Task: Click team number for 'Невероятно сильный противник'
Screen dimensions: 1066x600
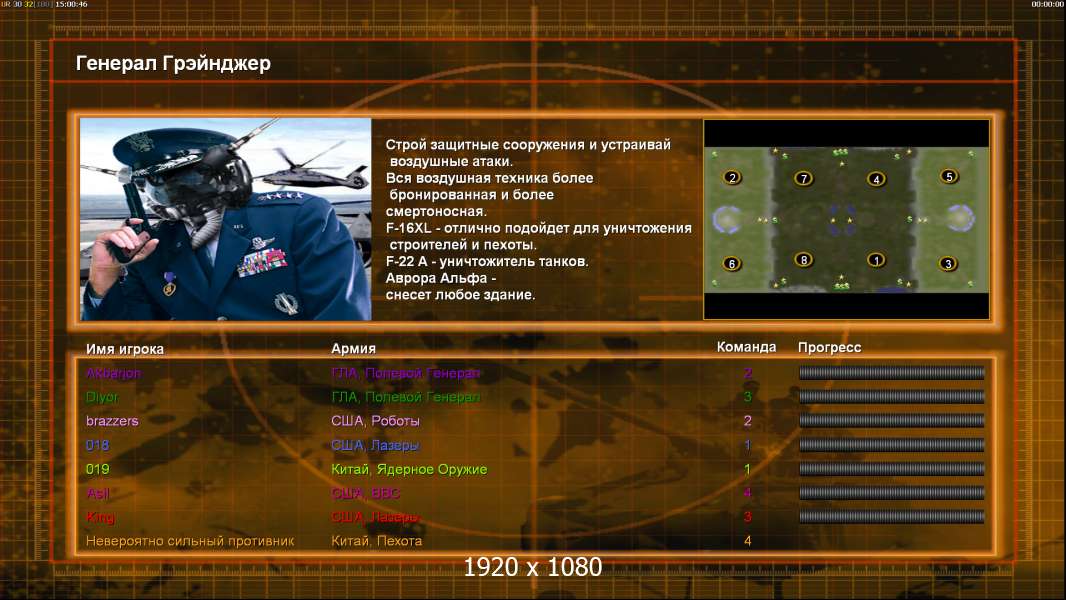Action: click(x=748, y=541)
